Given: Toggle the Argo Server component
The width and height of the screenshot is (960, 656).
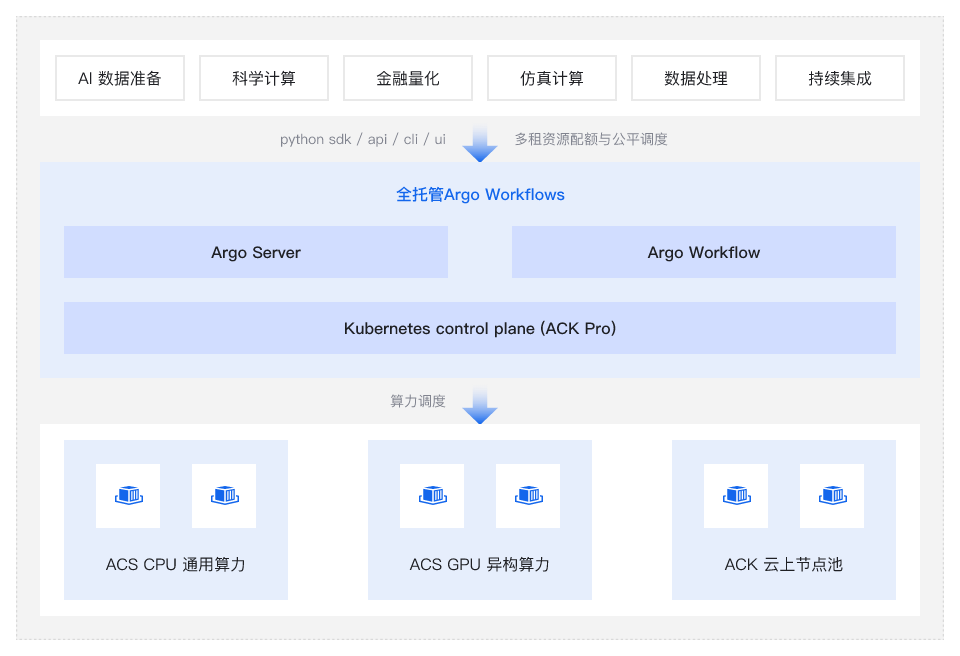Looking at the screenshot, I should [x=255, y=252].
